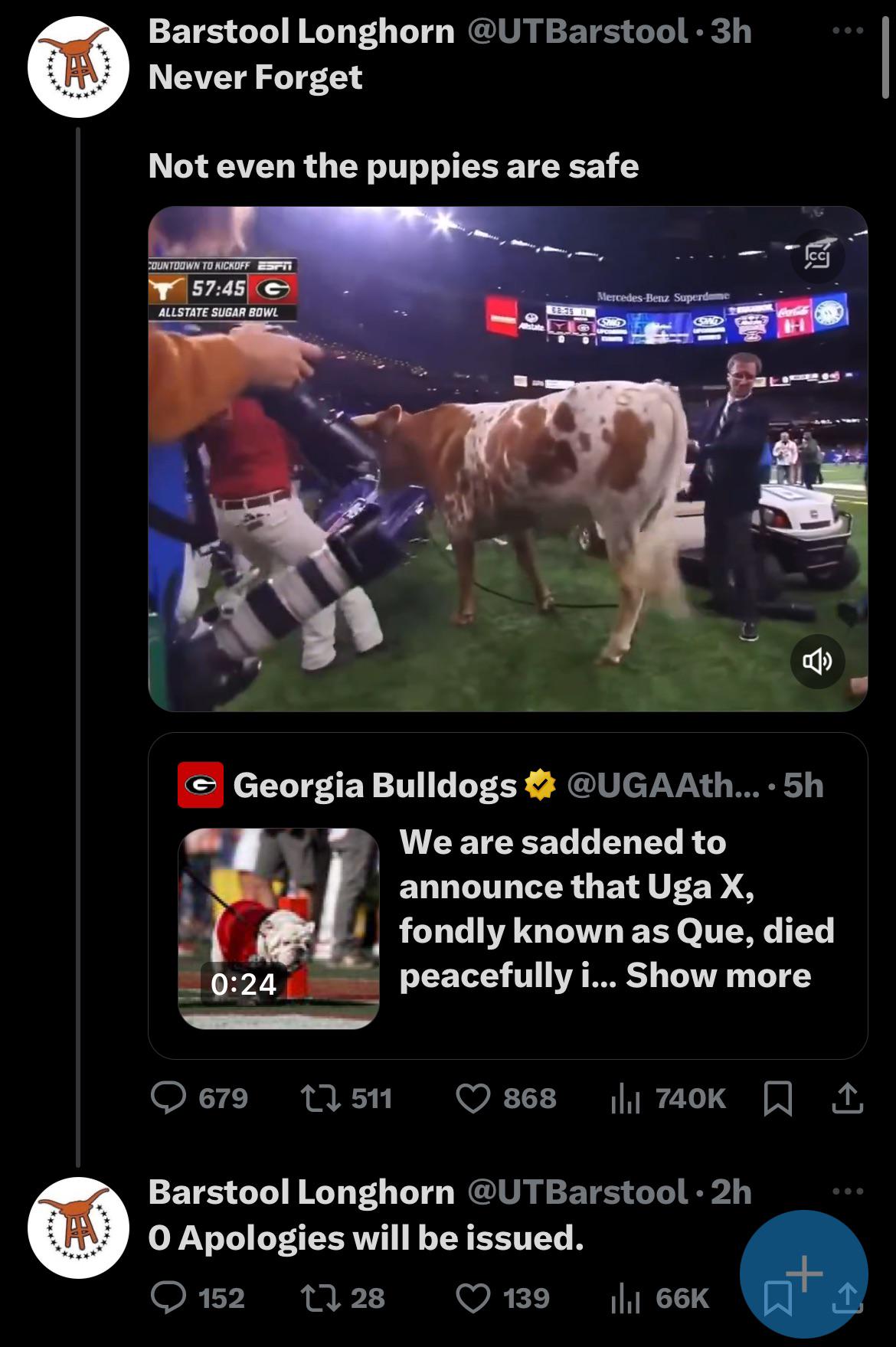
Task: Toggle video sound on longhorn clip
Action: coord(818,661)
